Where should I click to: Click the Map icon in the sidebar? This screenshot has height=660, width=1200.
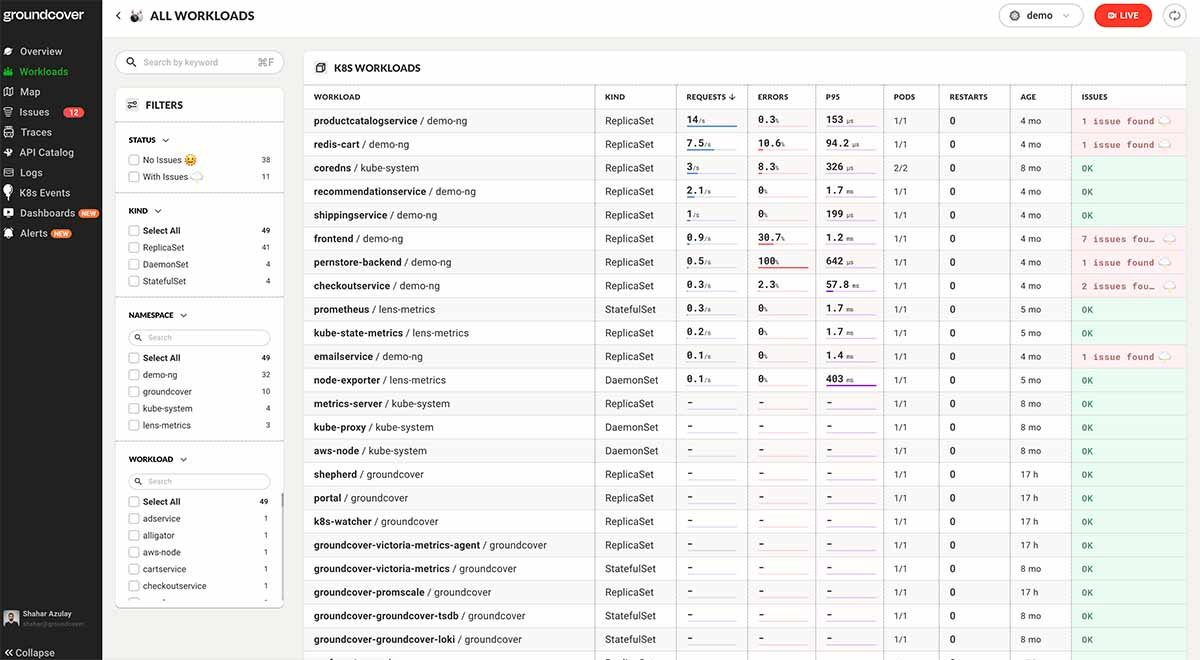(9, 92)
